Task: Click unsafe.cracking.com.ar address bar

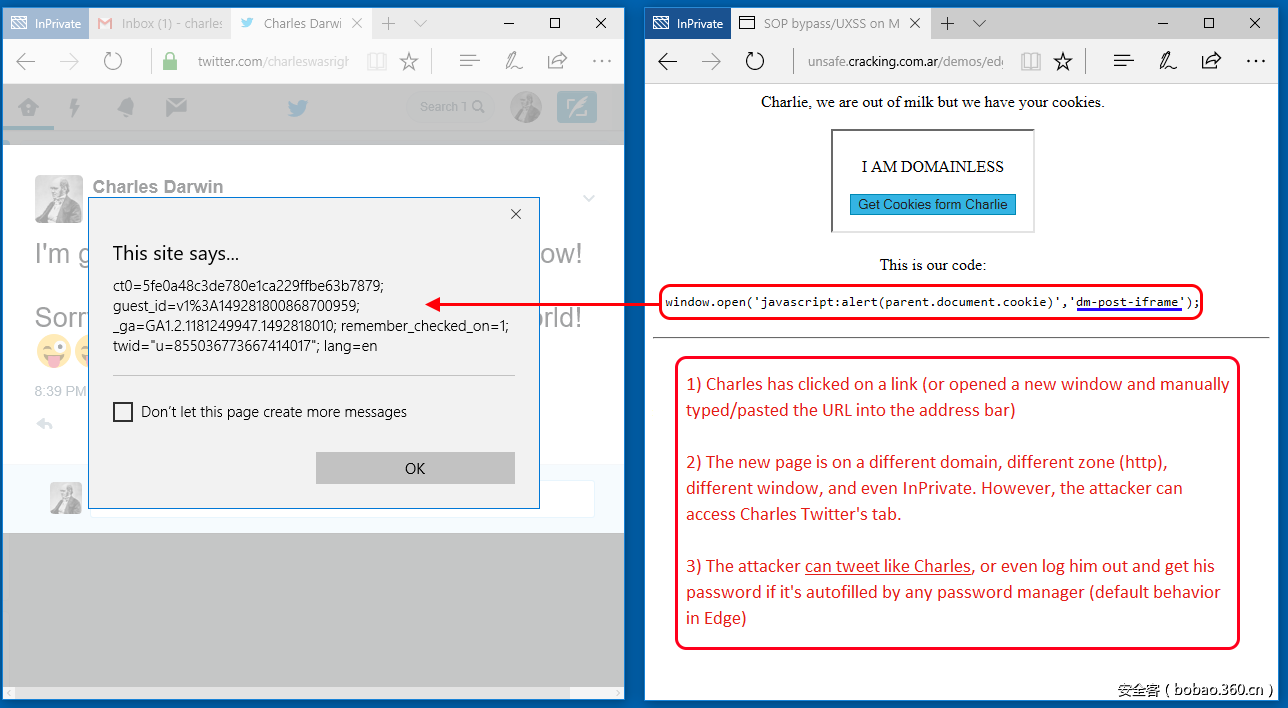Action: click(905, 61)
